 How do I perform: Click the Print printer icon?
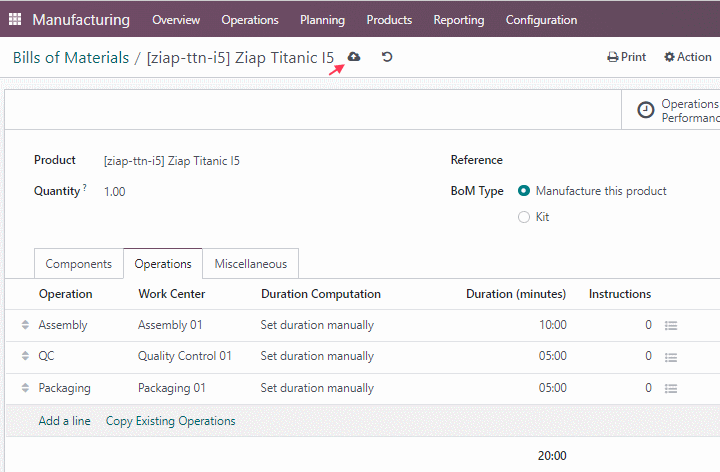point(613,57)
